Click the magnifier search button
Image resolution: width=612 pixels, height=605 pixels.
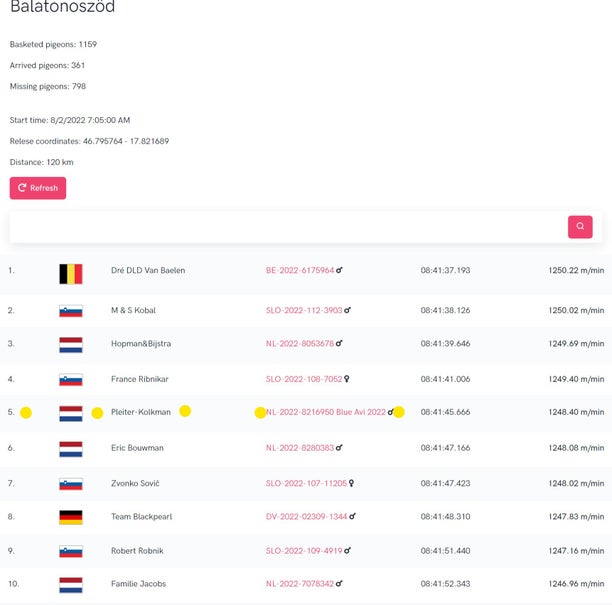coord(580,227)
